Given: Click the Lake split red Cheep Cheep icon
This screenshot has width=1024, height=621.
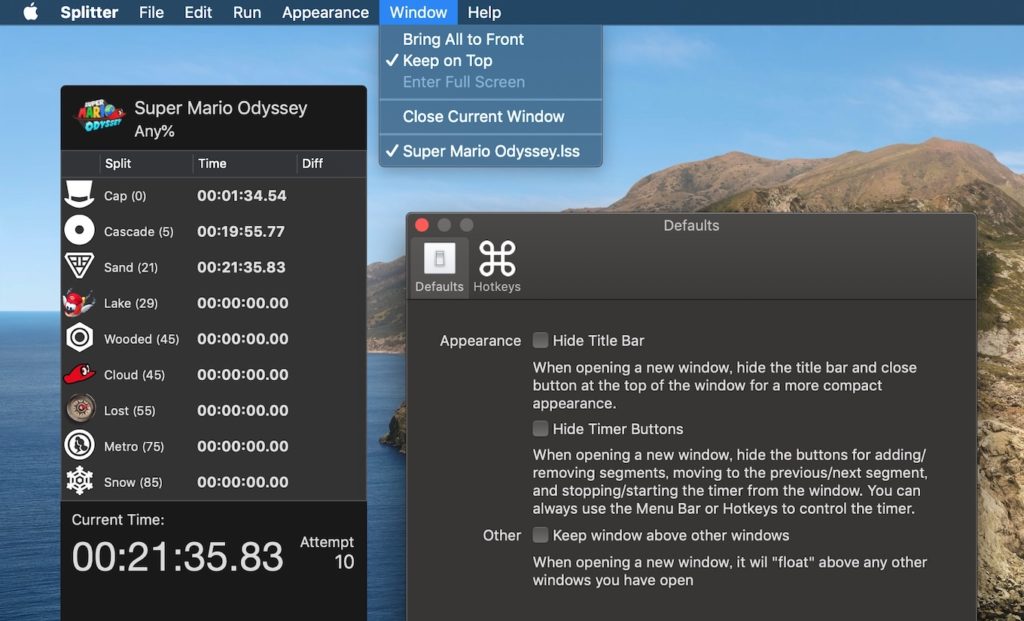Looking at the screenshot, I should click(79, 303).
